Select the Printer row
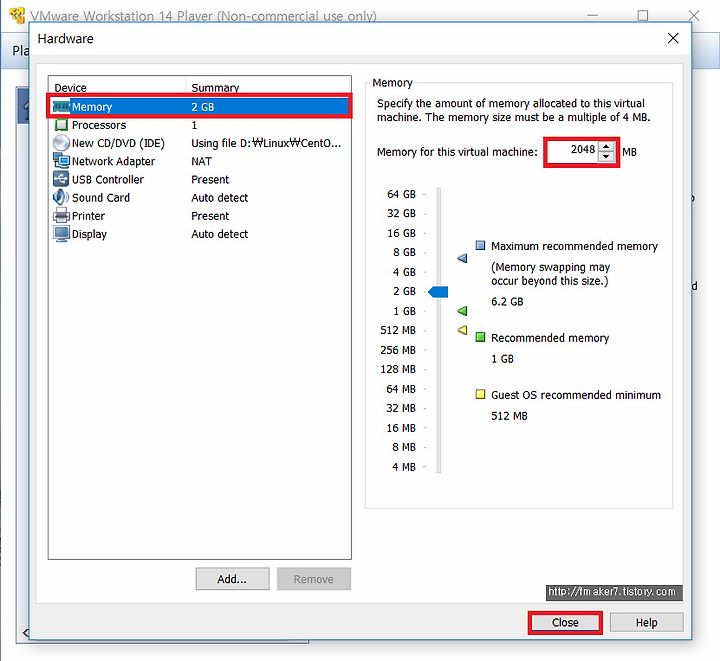The width and height of the screenshot is (720, 661). tap(200, 216)
